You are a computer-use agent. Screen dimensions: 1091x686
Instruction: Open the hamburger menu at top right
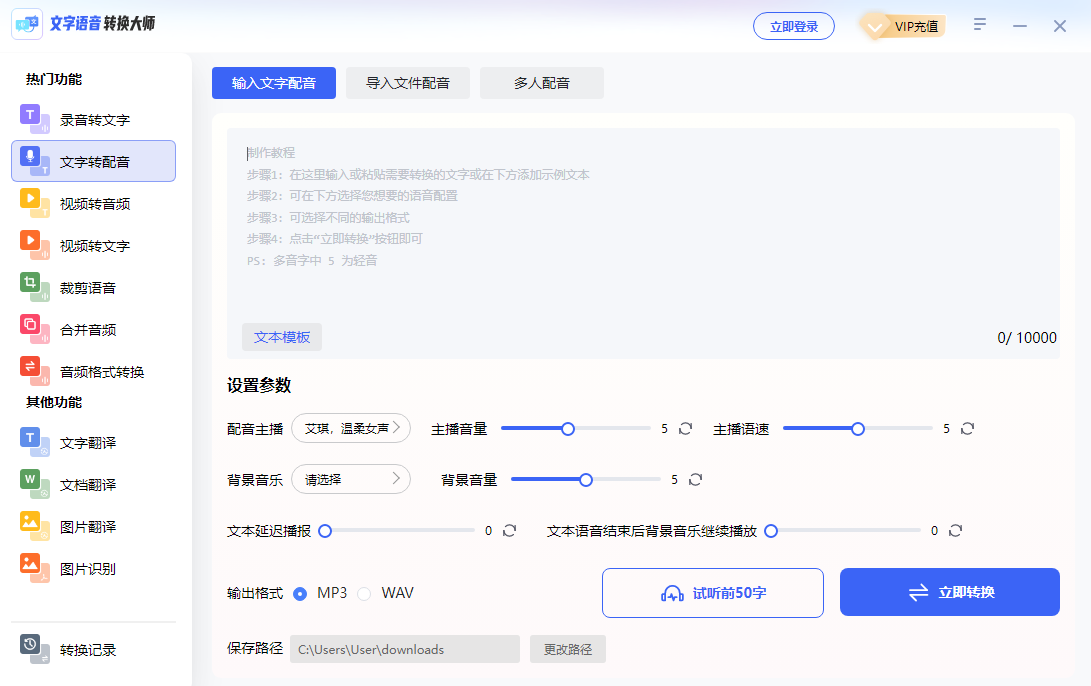[x=979, y=23]
